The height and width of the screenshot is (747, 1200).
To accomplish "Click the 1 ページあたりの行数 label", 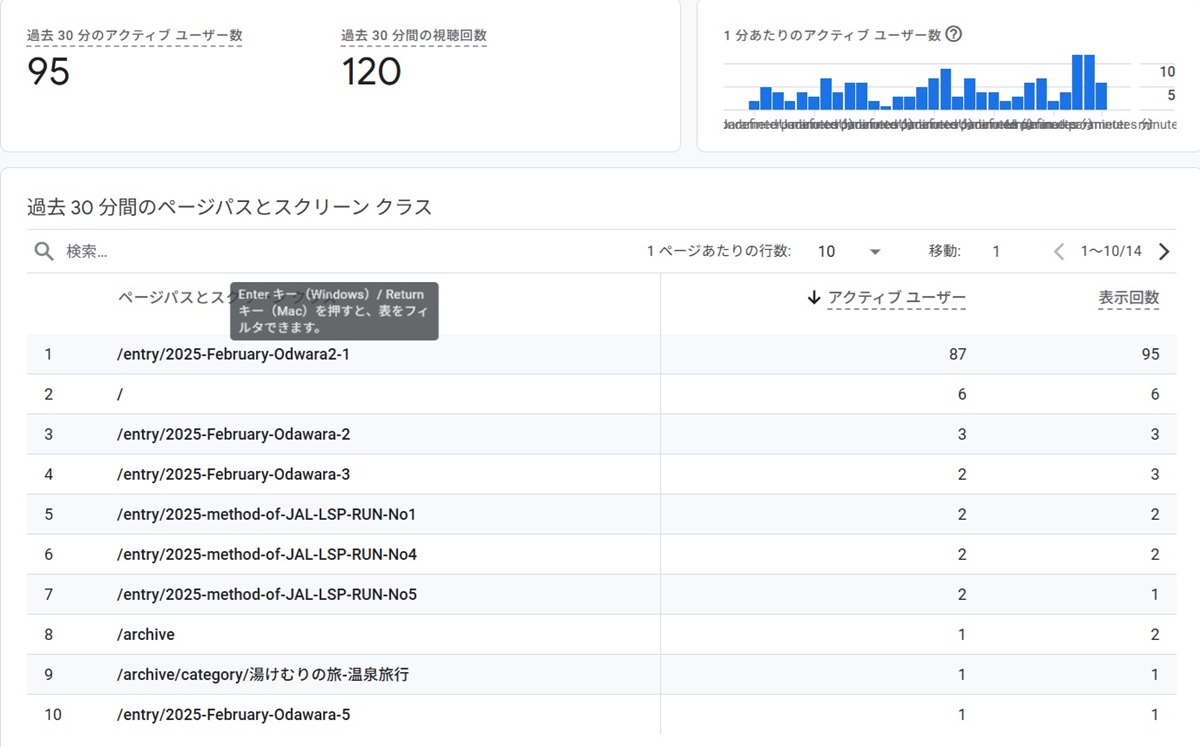I will (x=719, y=252).
